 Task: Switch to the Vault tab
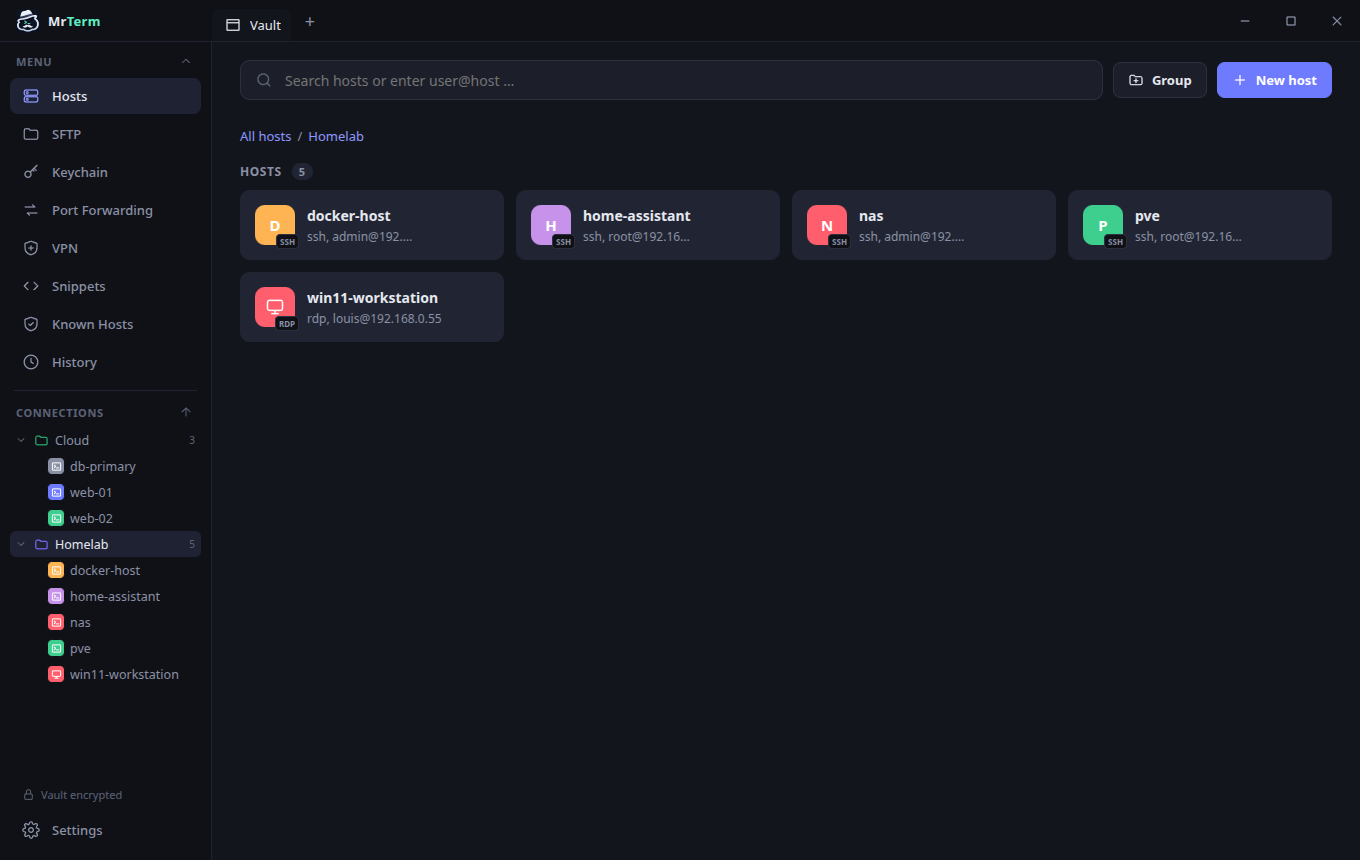pyautogui.click(x=254, y=25)
